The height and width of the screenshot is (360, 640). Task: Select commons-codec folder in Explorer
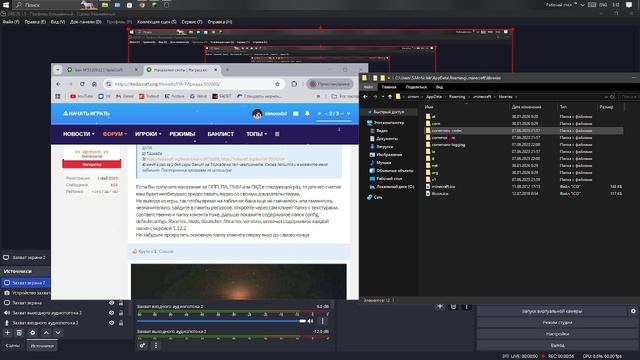tap(524, 131)
